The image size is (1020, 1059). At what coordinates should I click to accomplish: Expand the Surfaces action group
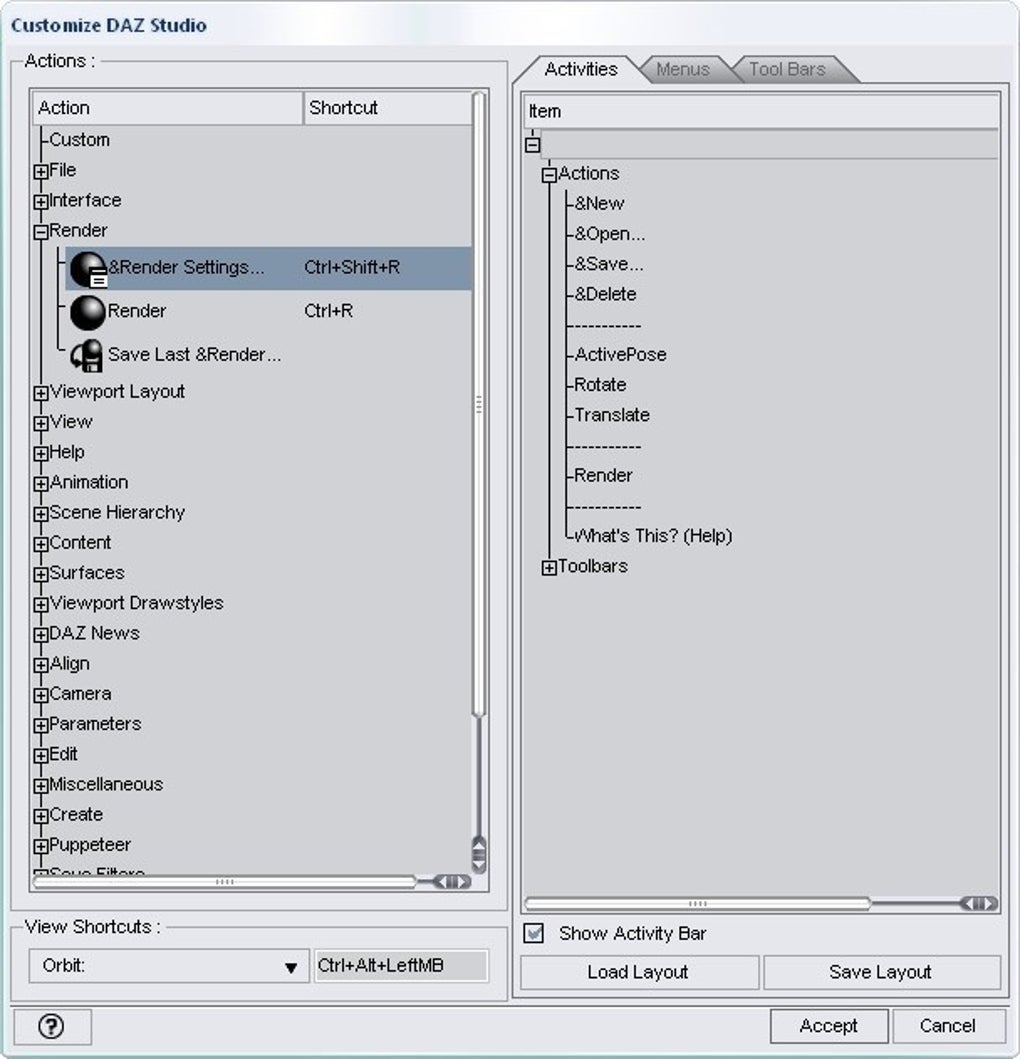coord(41,574)
